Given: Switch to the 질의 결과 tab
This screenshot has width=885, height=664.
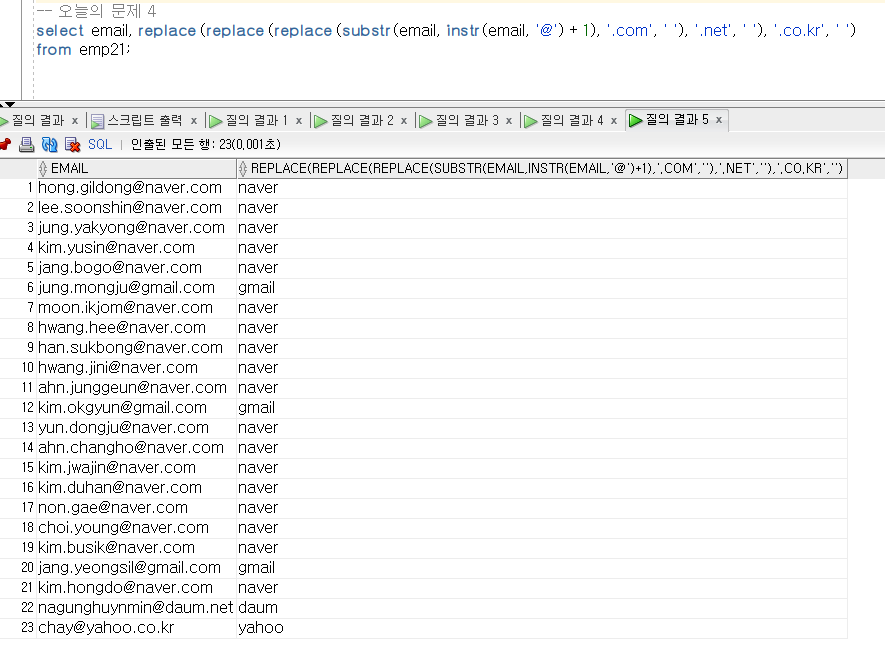Looking at the screenshot, I should 37,120.
